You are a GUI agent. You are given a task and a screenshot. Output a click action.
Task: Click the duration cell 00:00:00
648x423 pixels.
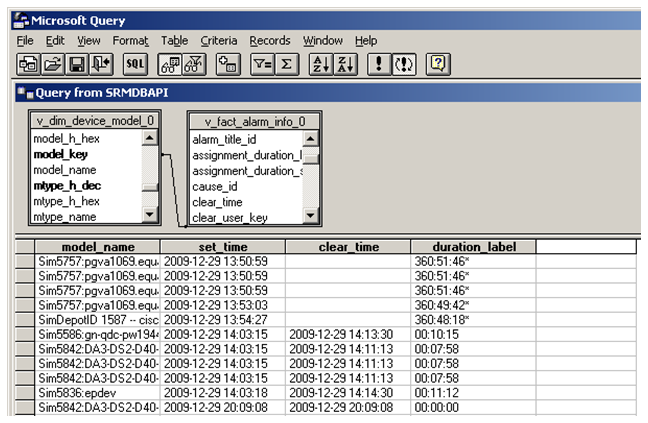[x=474, y=407]
